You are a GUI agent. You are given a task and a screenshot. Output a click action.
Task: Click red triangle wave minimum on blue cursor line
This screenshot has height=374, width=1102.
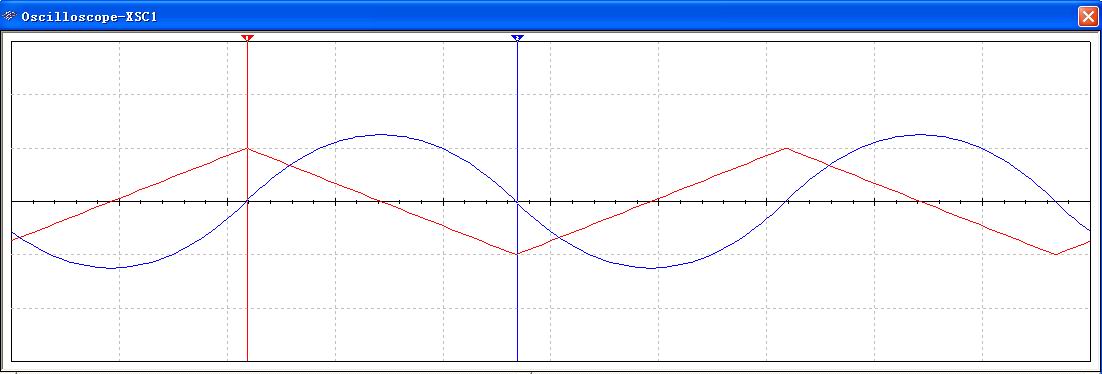tap(517, 254)
